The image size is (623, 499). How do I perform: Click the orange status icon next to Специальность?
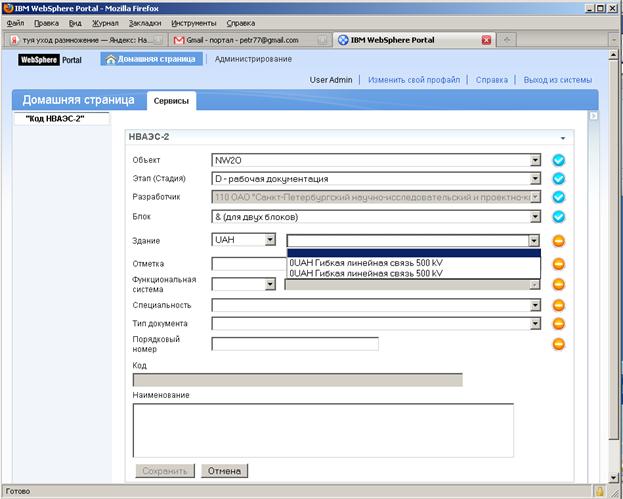558,305
